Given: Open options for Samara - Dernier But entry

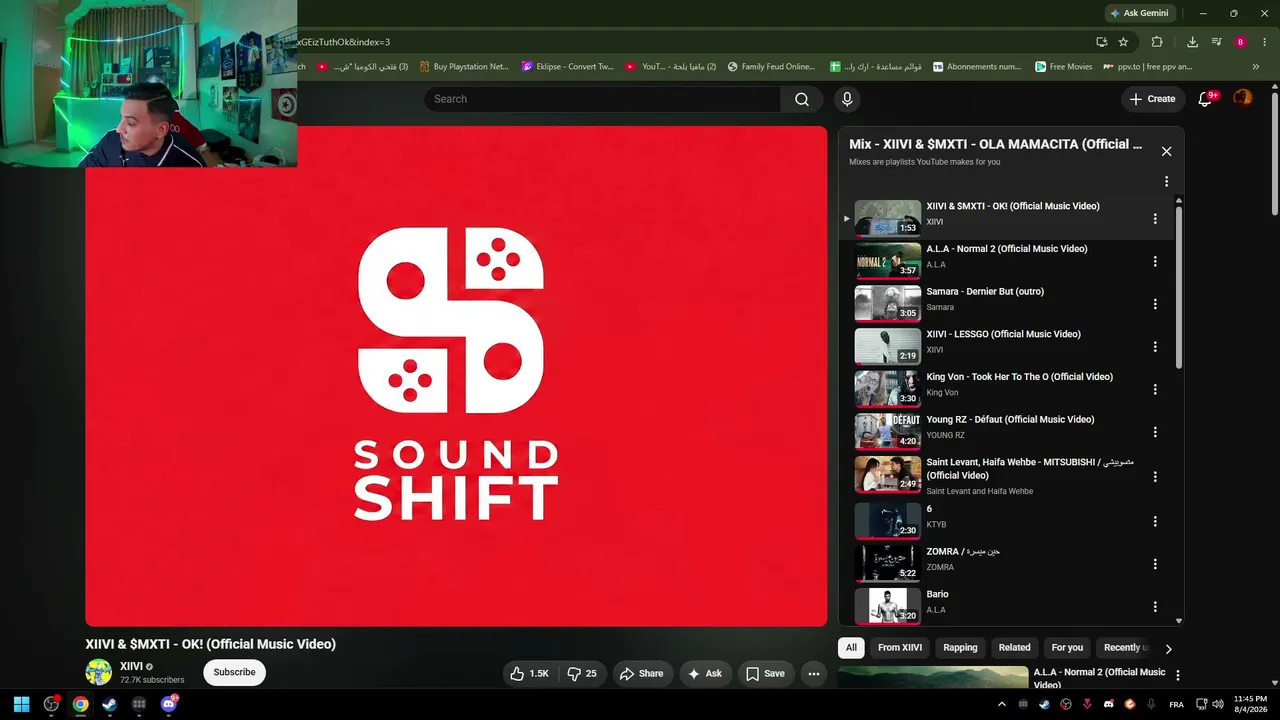Looking at the screenshot, I should click(x=1155, y=304).
